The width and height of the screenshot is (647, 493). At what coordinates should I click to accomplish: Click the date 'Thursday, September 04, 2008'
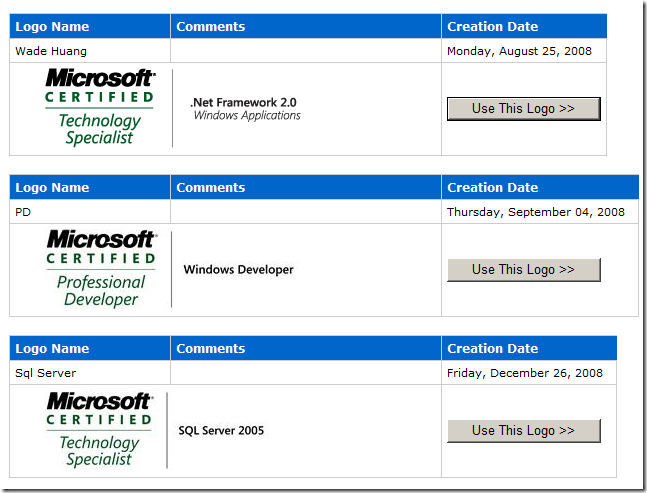[536, 212]
